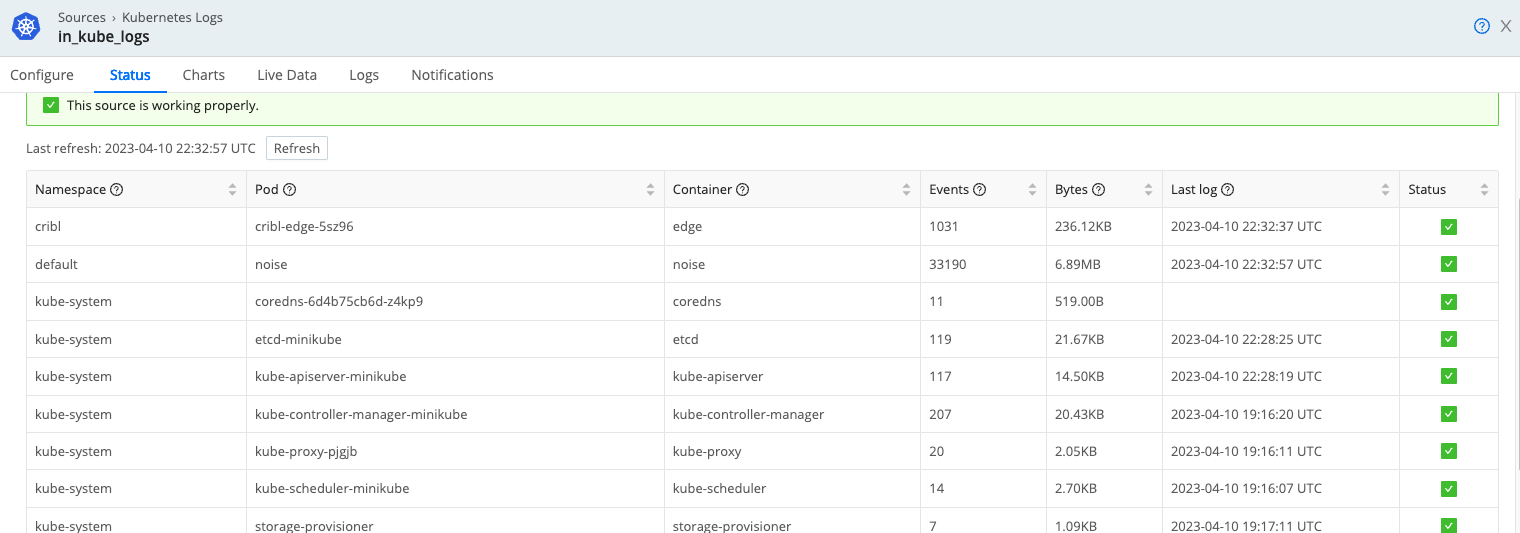Image resolution: width=1520 pixels, height=533 pixels.
Task: Click status check for kube-controller-manager-minikube row
Action: tap(1449, 414)
